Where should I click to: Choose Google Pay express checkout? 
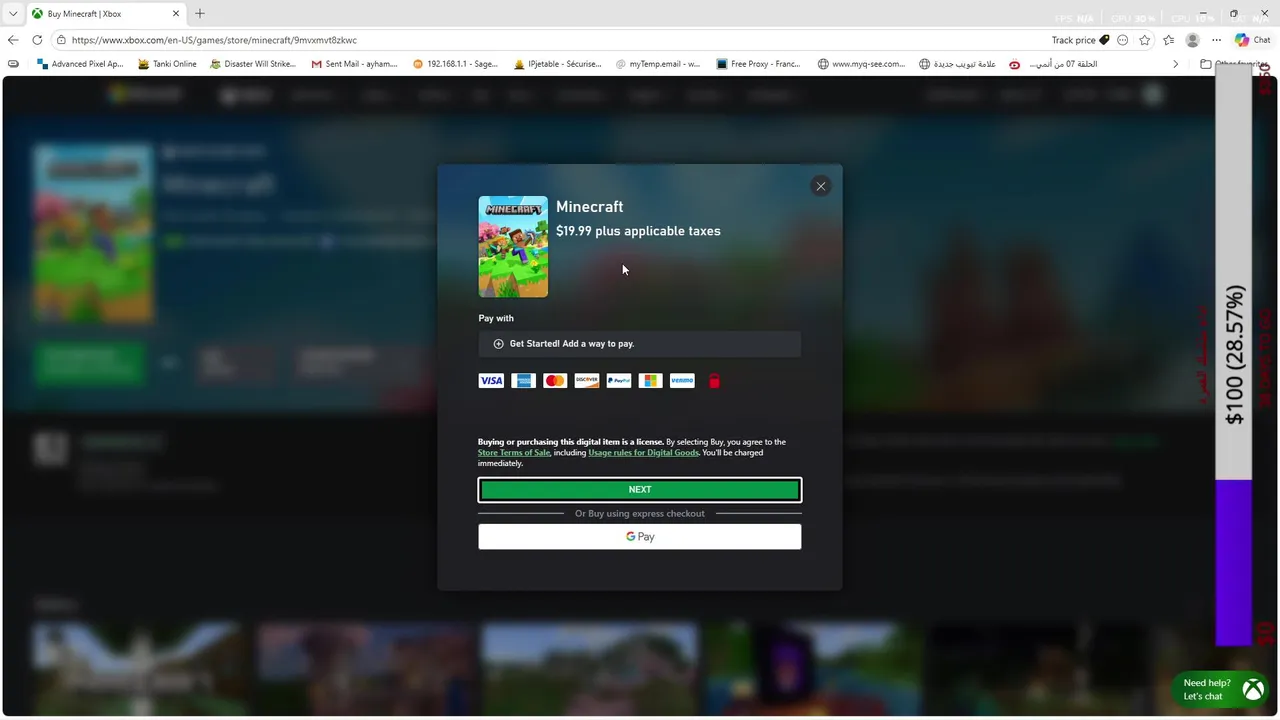coord(640,537)
